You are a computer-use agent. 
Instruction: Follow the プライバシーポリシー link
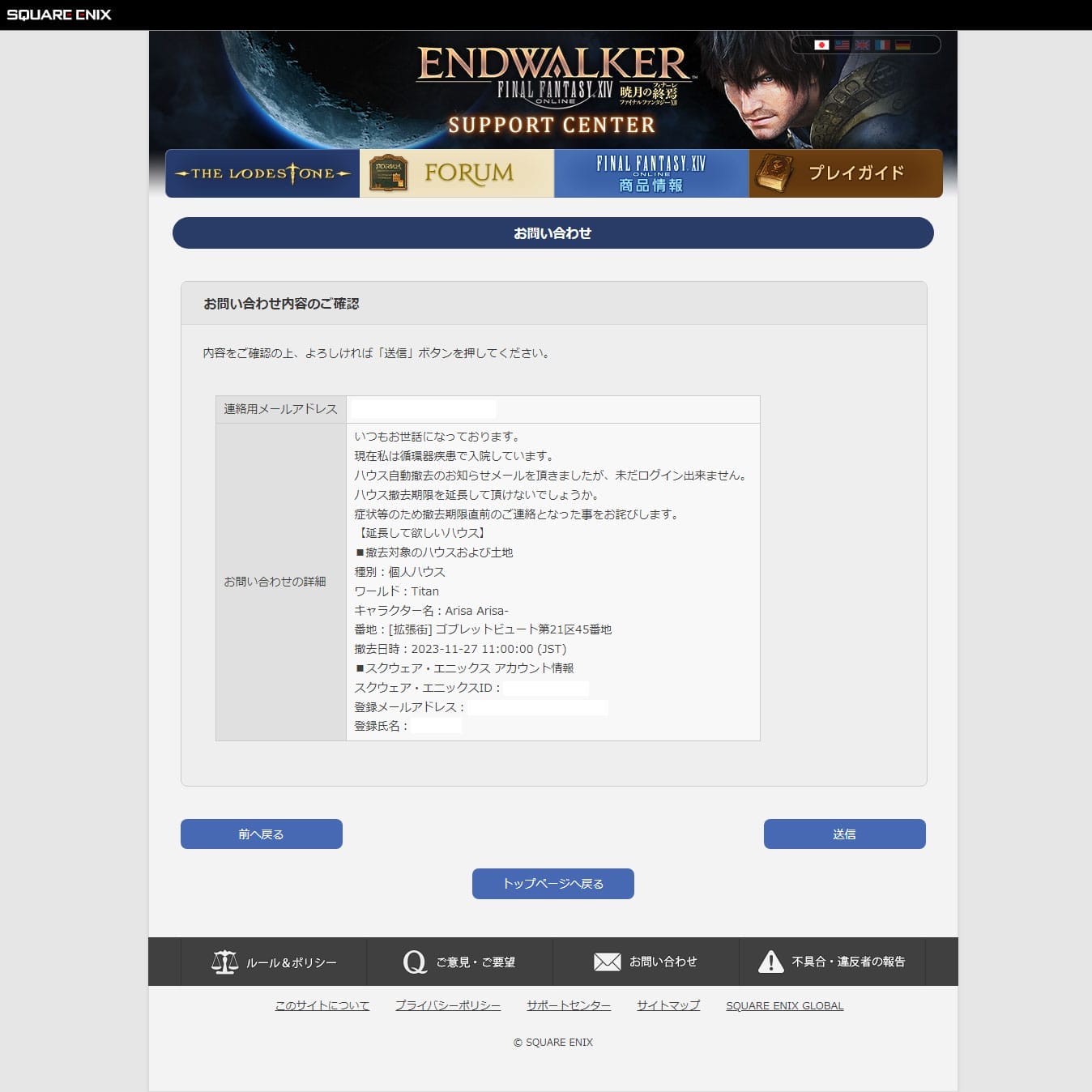[x=448, y=1005]
